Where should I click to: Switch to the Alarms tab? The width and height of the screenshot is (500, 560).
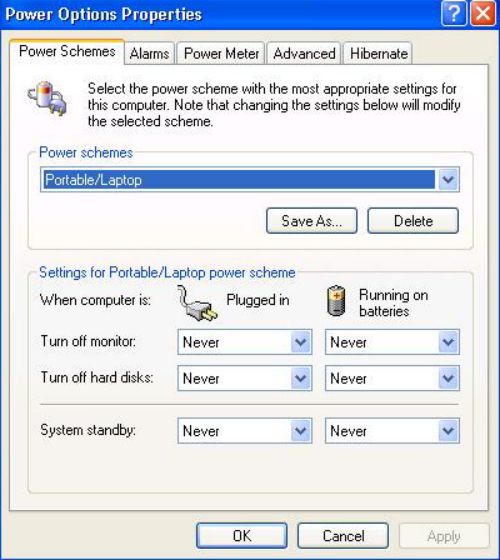point(149,54)
